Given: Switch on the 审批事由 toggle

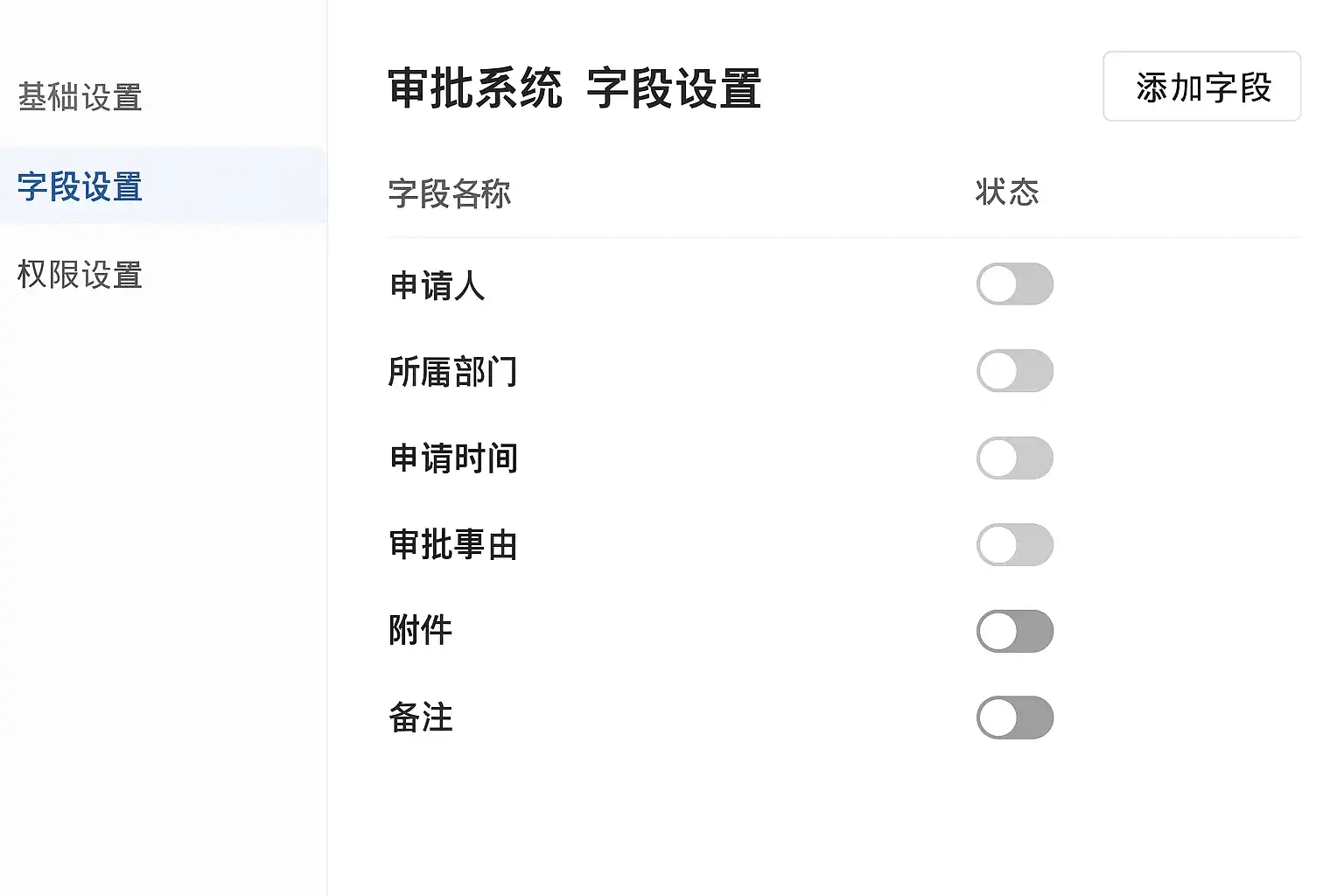Looking at the screenshot, I should point(1014,544).
